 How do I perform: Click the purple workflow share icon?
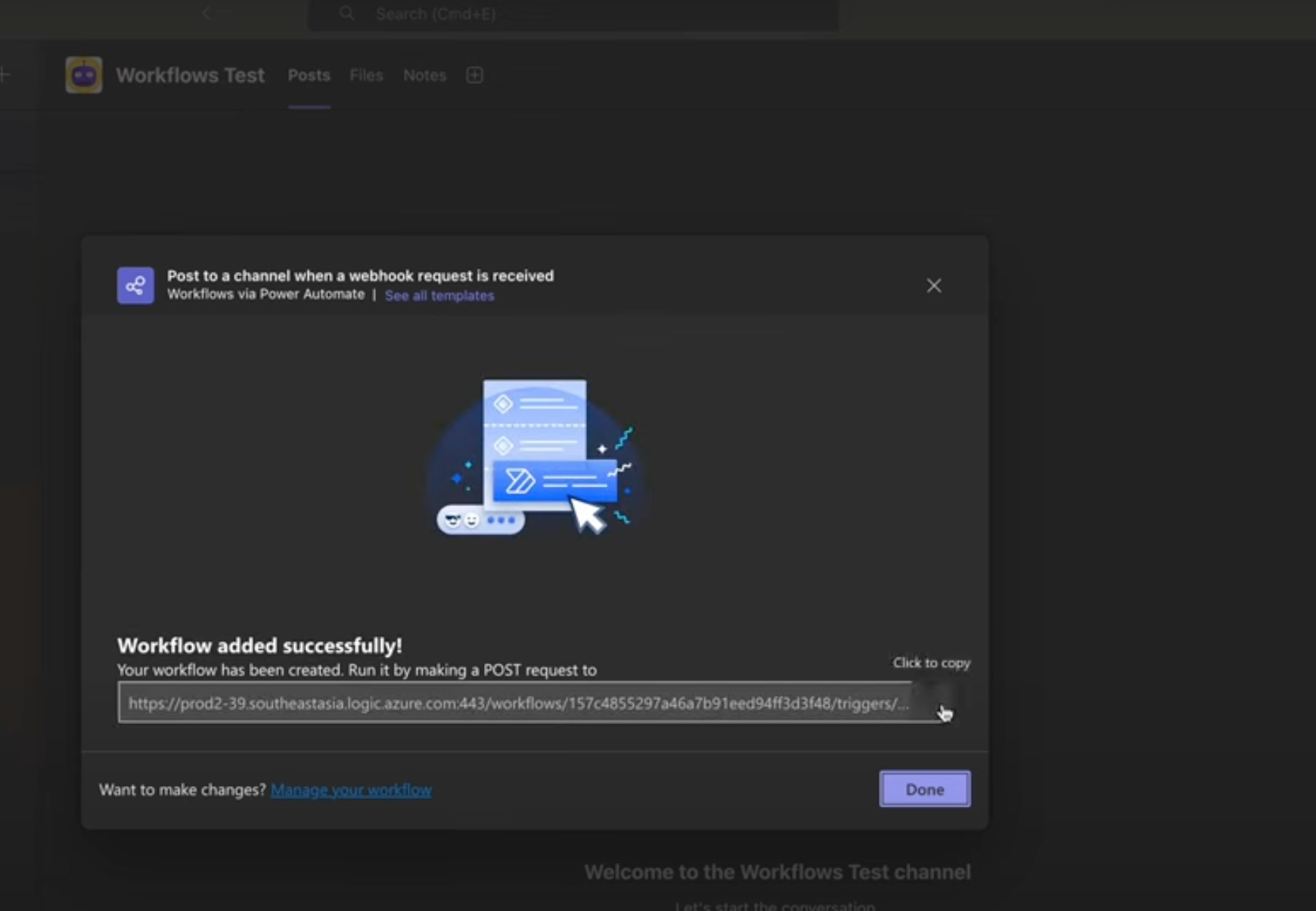pos(135,285)
